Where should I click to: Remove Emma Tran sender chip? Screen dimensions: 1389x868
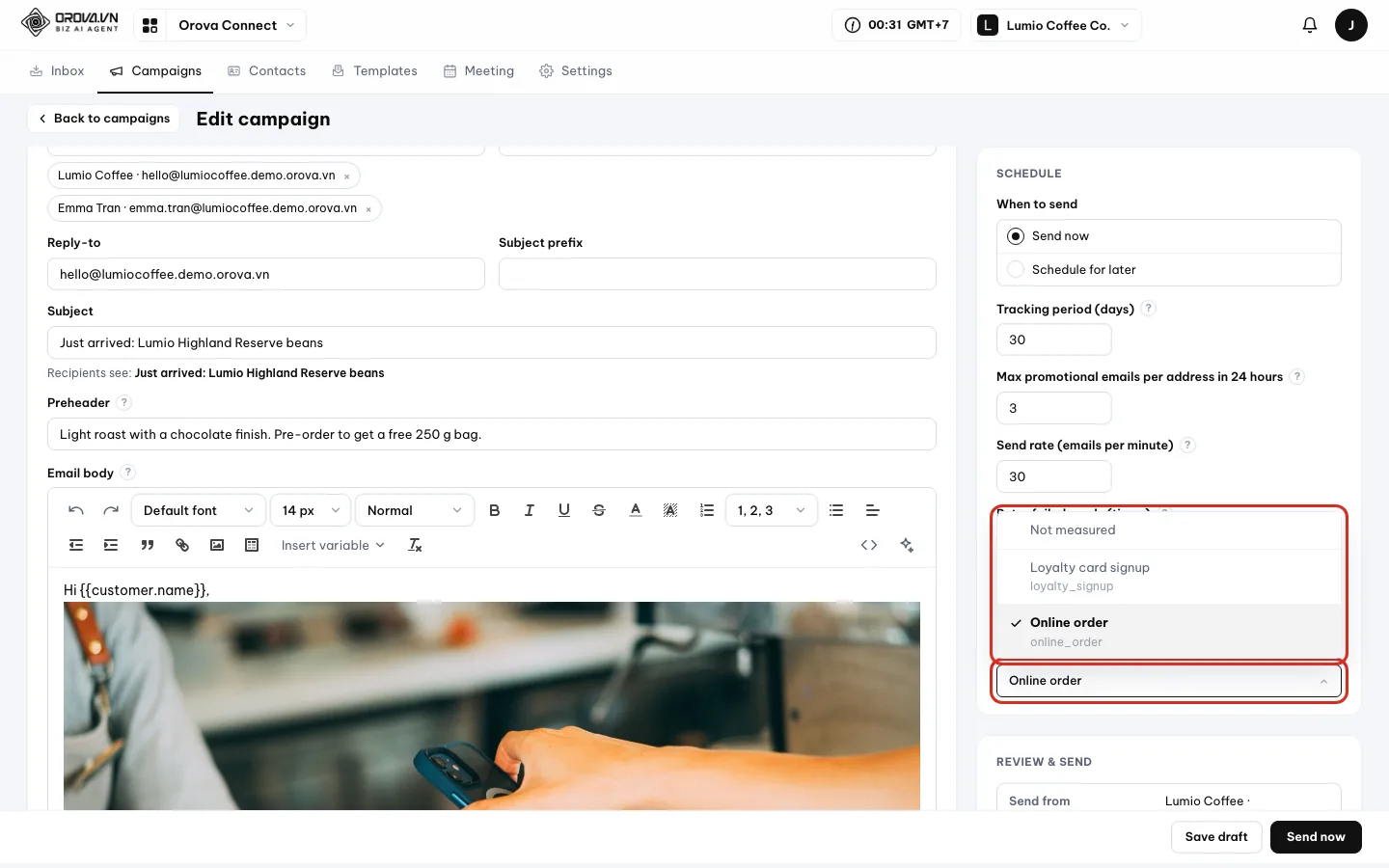(368, 209)
